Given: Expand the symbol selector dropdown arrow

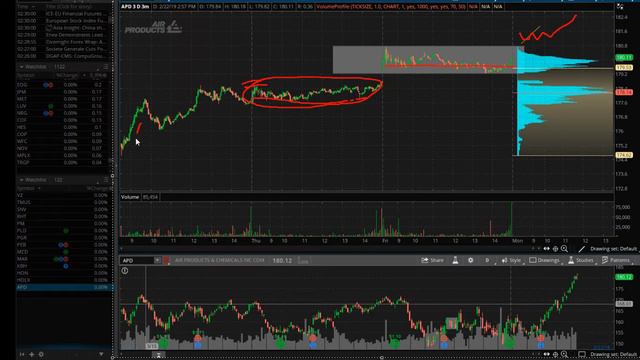Looking at the screenshot, I should click(157, 260).
